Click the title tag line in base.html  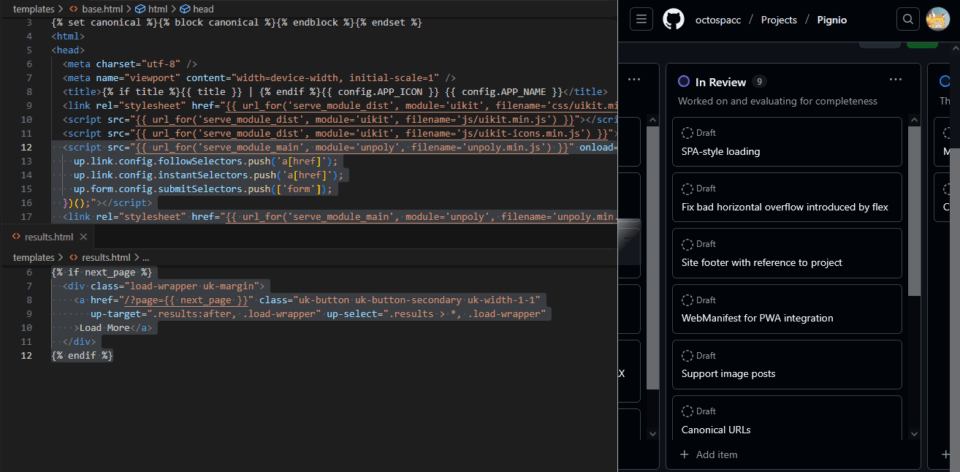pyautogui.click(x=334, y=91)
